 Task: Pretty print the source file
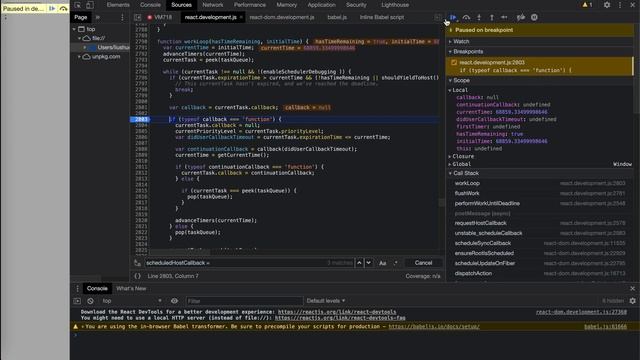(138, 276)
